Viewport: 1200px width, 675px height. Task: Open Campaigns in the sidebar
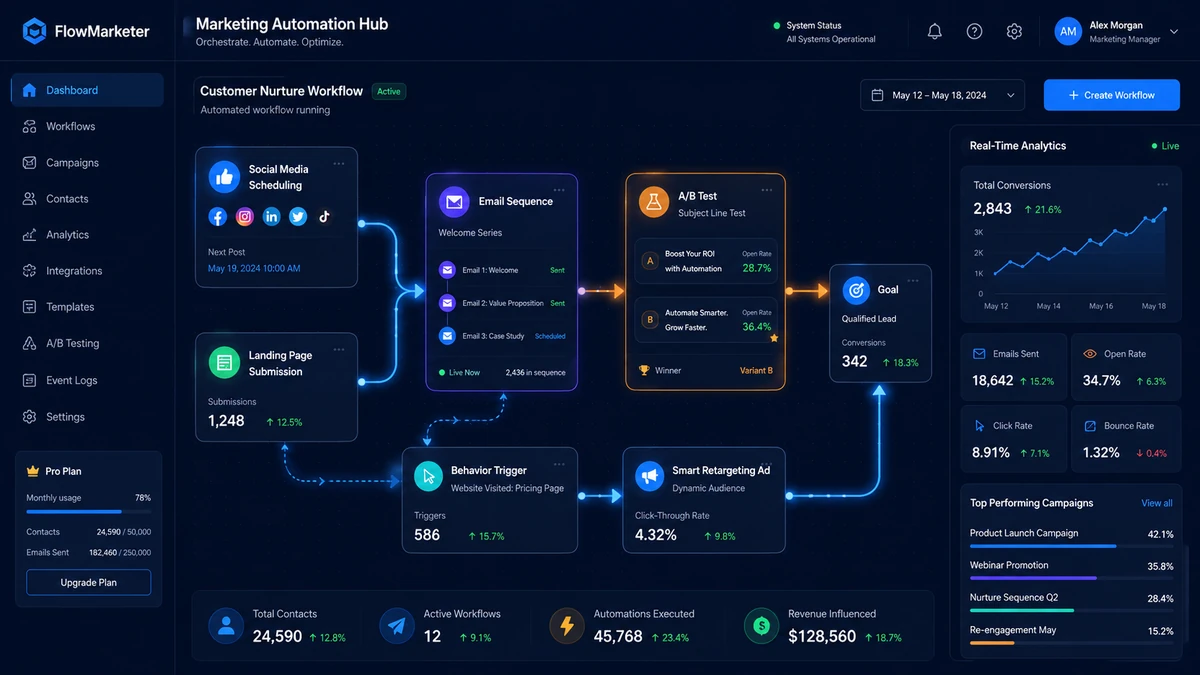tap(87, 162)
